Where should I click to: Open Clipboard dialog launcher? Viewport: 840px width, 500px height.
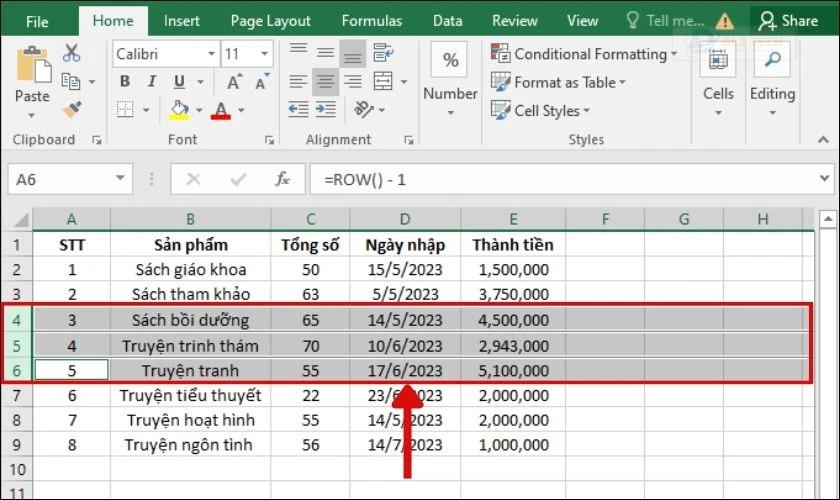(96, 140)
